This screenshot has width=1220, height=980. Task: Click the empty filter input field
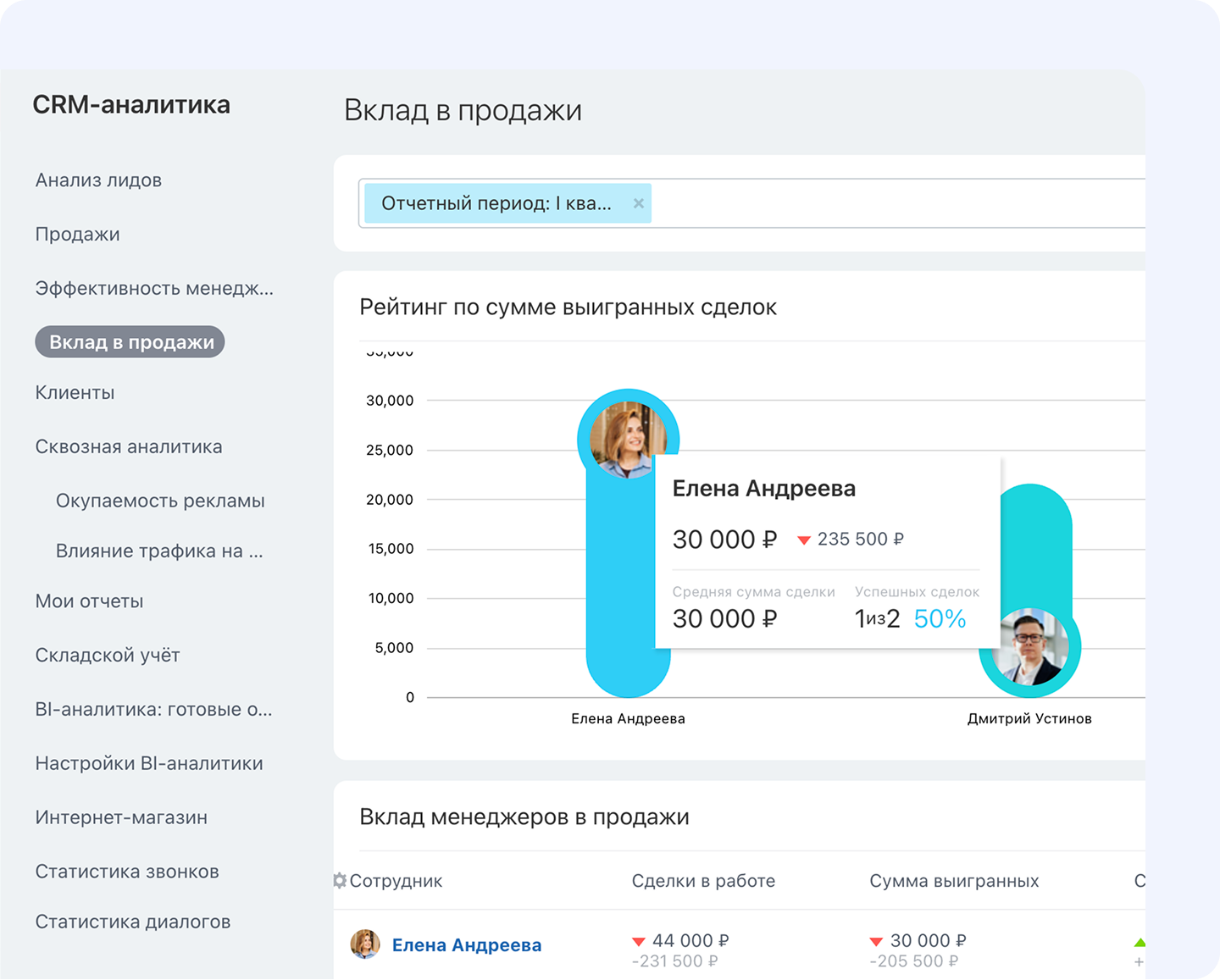[x=847, y=203]
